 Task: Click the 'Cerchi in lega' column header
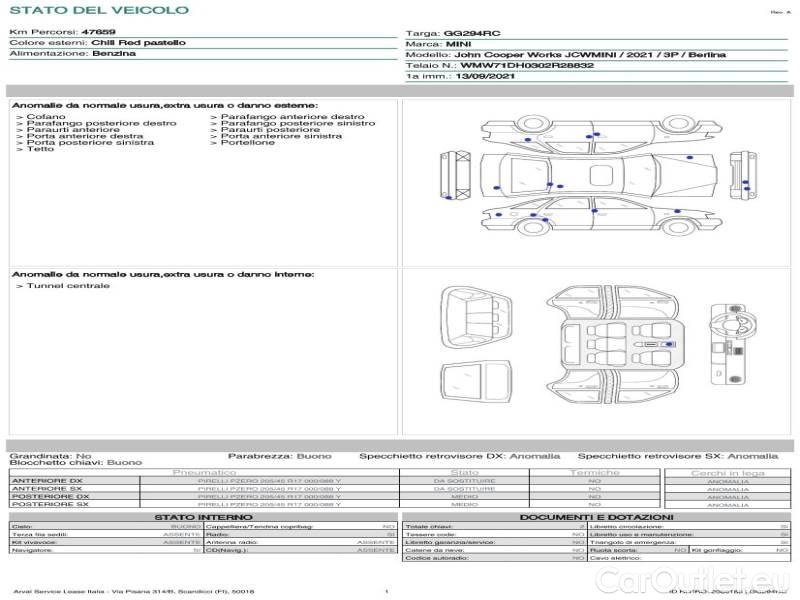[x=727, y=472]
